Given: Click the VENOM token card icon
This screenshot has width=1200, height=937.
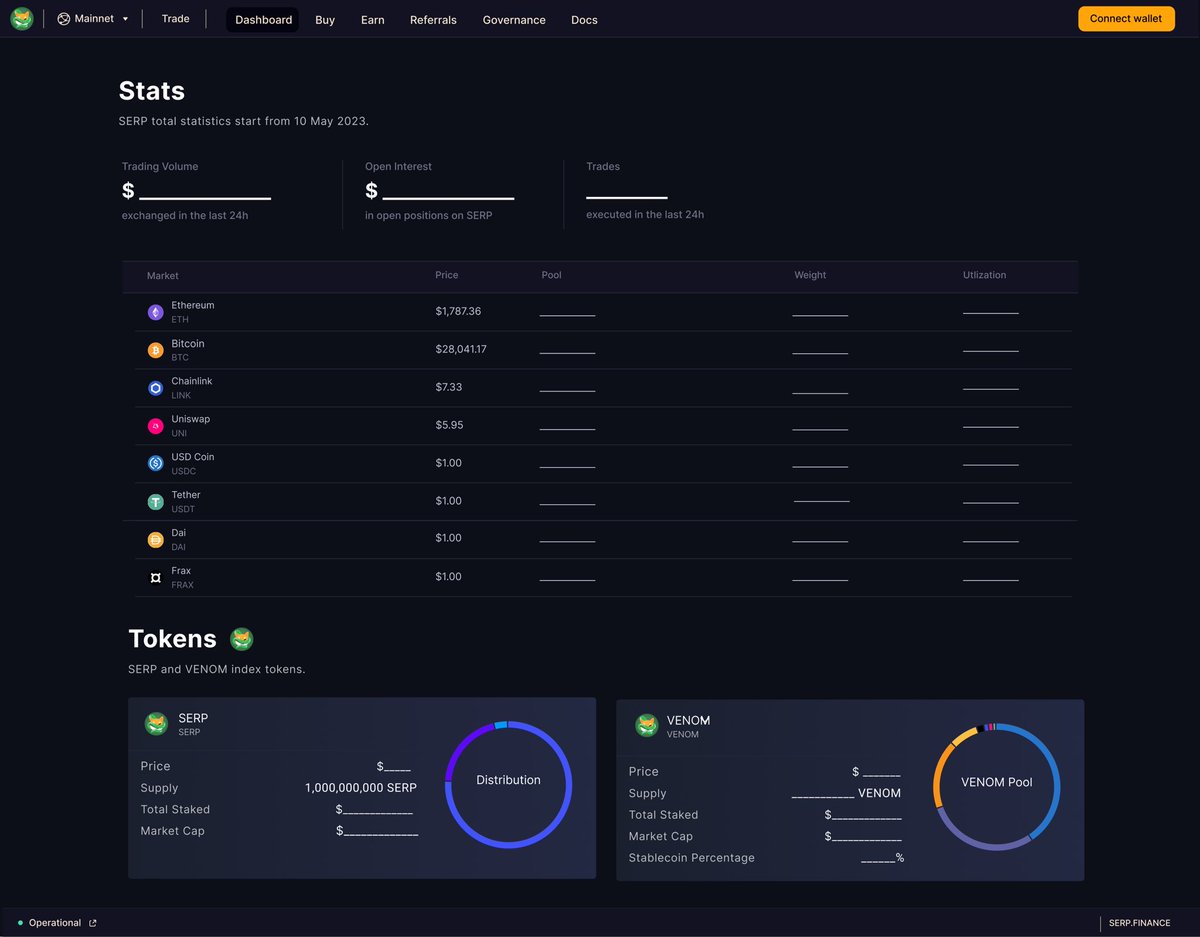Looking at the screenshot, I should [647, 726].
